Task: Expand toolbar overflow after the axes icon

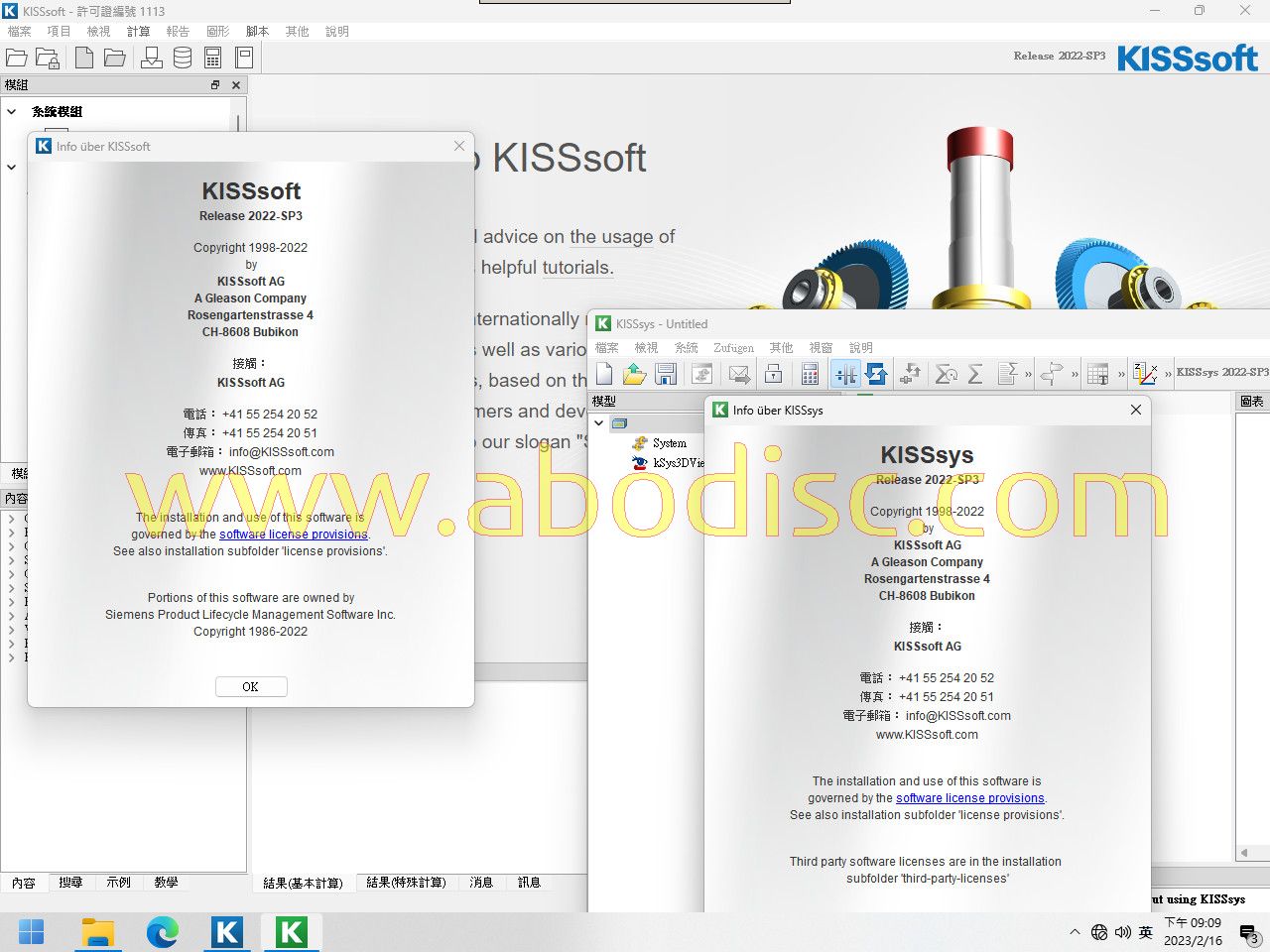Action: 1168,375
